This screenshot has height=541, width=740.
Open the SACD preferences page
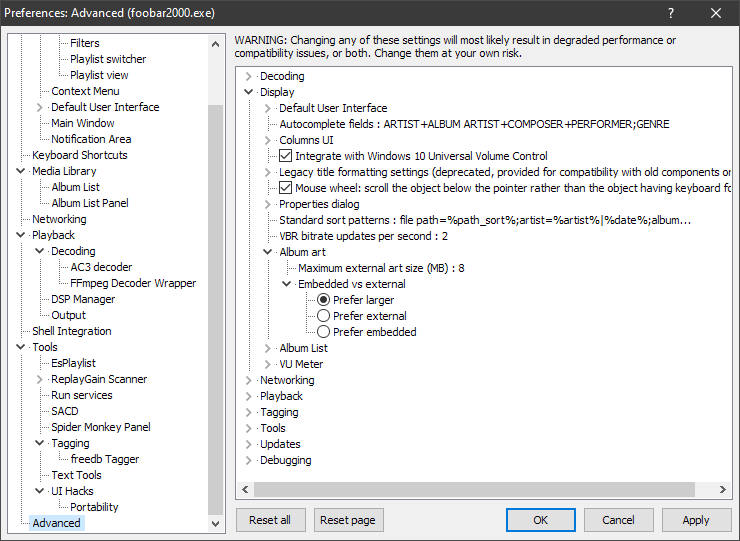65,411
